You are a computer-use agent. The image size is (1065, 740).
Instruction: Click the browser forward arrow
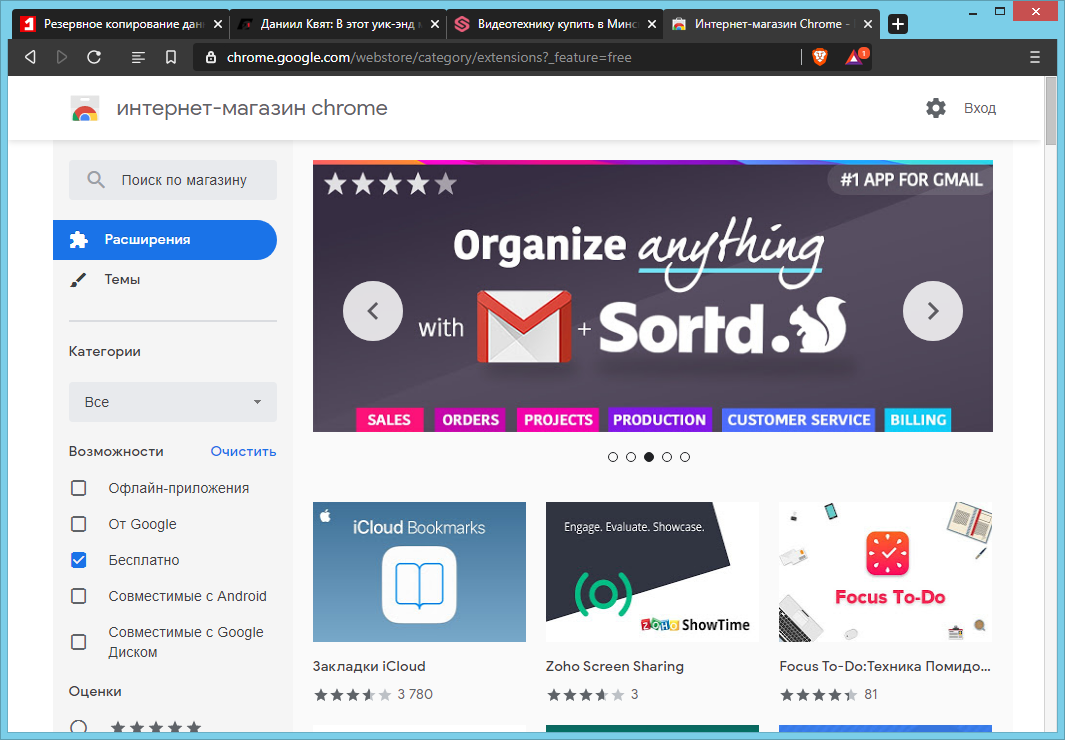click(62, 57)
